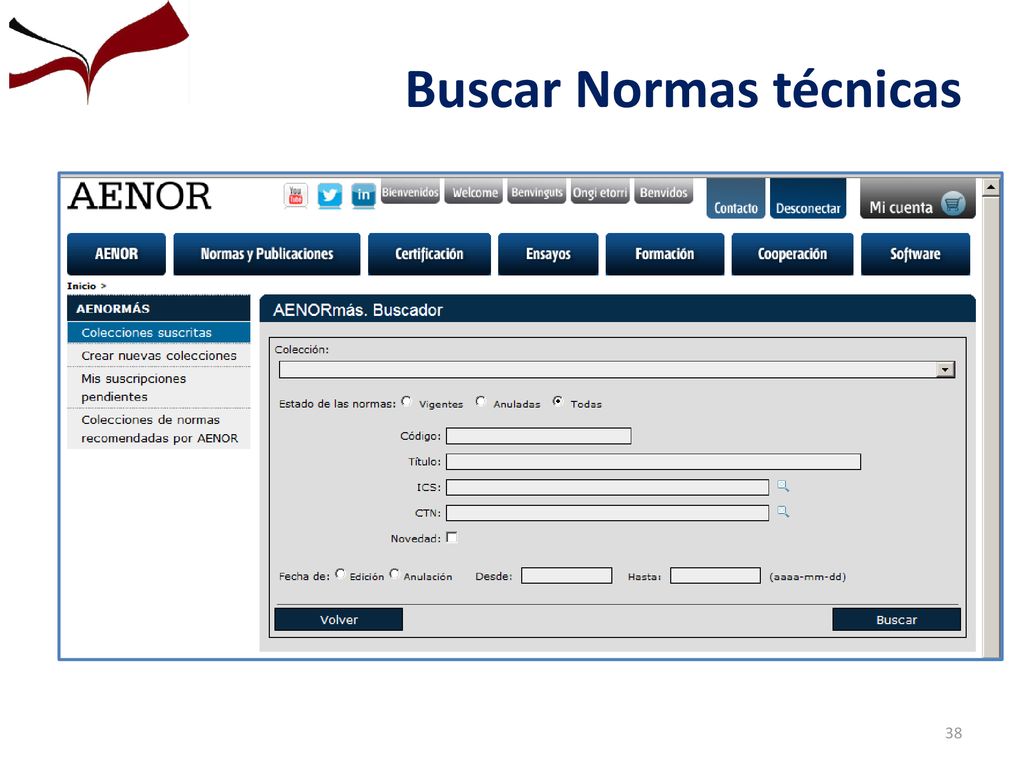Screen dimensions: 1024x768
Task: Focus the CTN input field
Action: [607, 513]
